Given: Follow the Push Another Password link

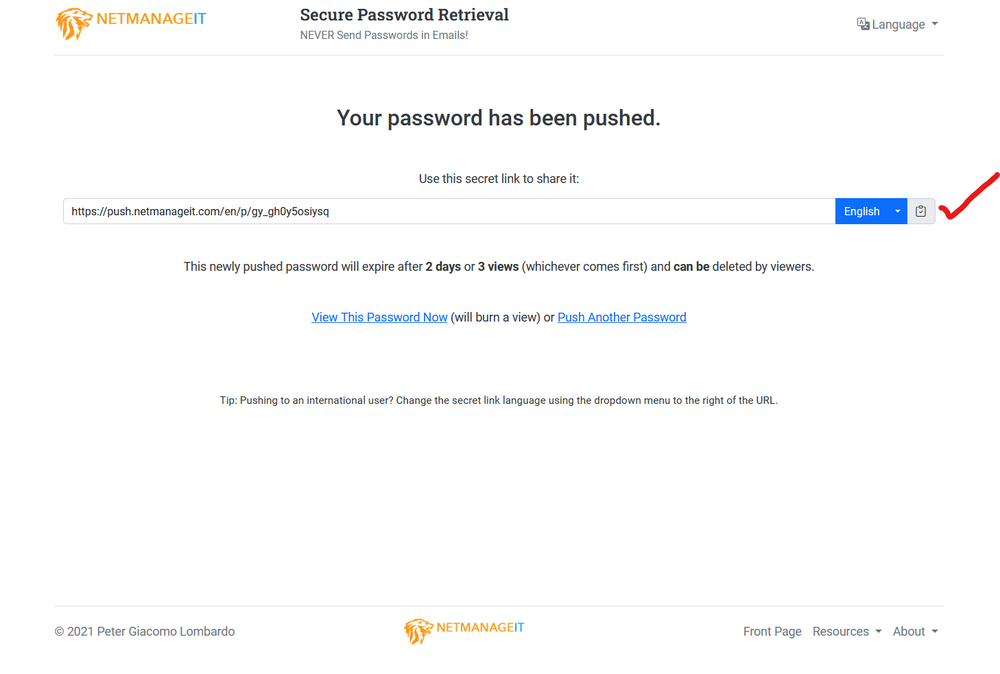Looking at the screenshot, I should pos(621,317).
